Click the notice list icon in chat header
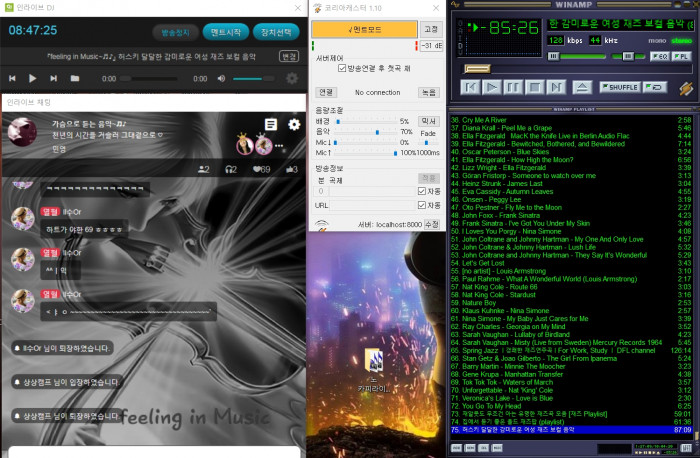Image resolution: width=700 pixels, height=458 pixels. pos(271,124)
